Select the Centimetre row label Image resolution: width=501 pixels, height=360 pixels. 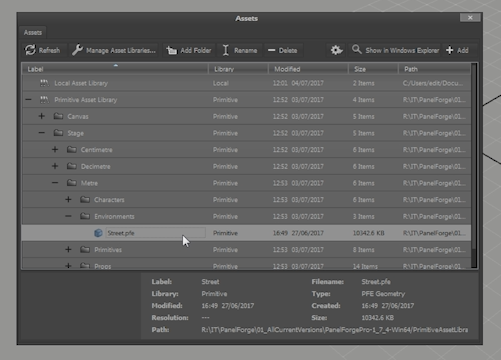(97, 150)
